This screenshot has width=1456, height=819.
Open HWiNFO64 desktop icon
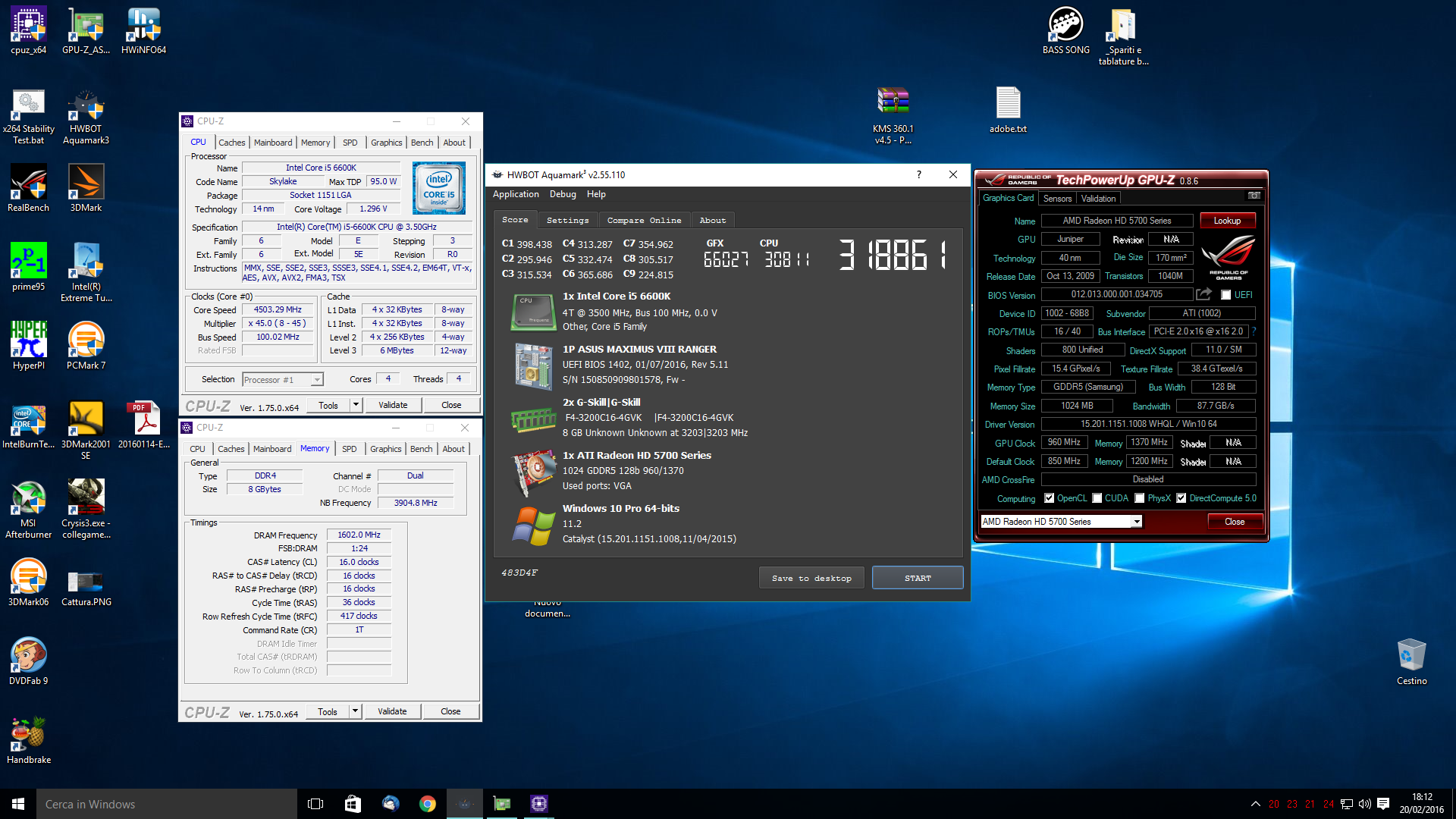(x=143, y=31)
